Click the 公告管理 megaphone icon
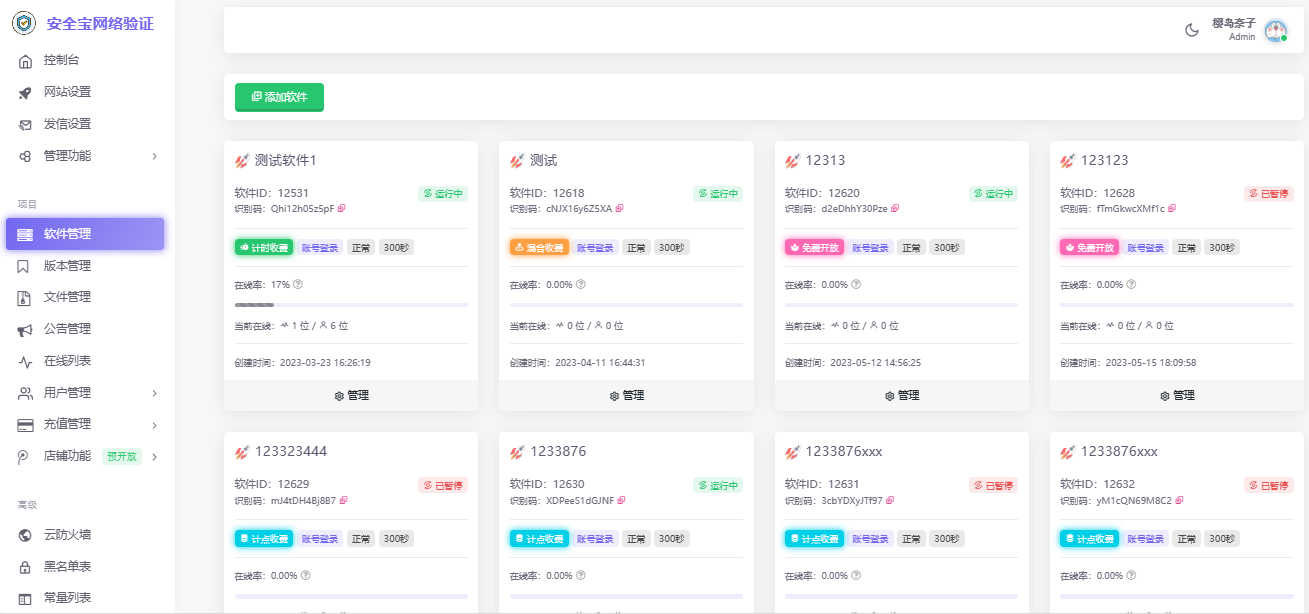Image resolution: width=1309 pixels, height=614 pixels. [26, 328]
